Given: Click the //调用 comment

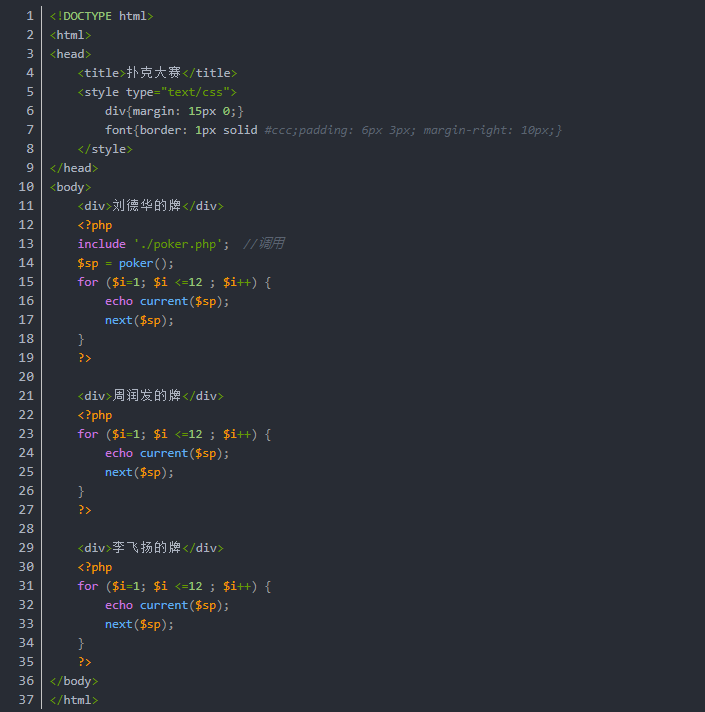Looking at the screenshot, I should [264, 244].
